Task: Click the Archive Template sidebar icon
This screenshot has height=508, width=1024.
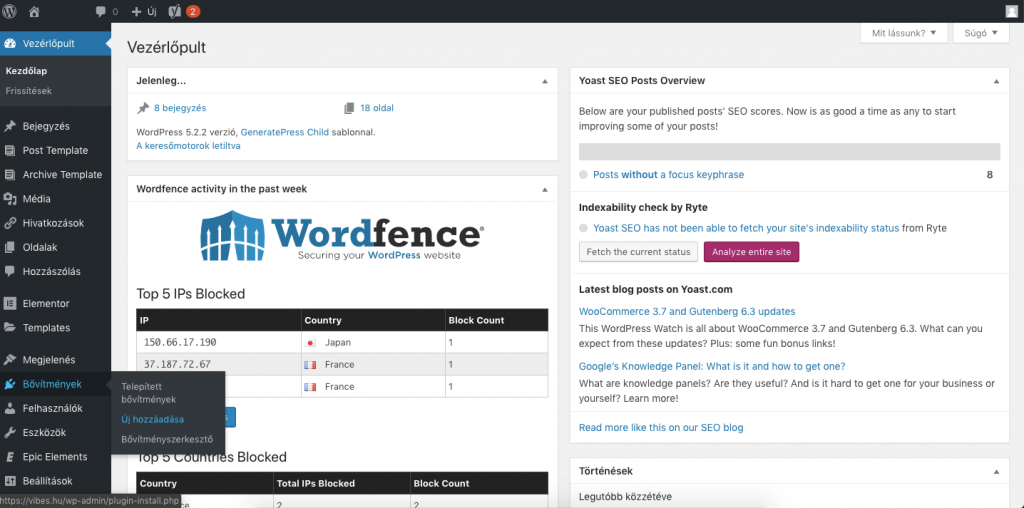Action: coord(10,174)
